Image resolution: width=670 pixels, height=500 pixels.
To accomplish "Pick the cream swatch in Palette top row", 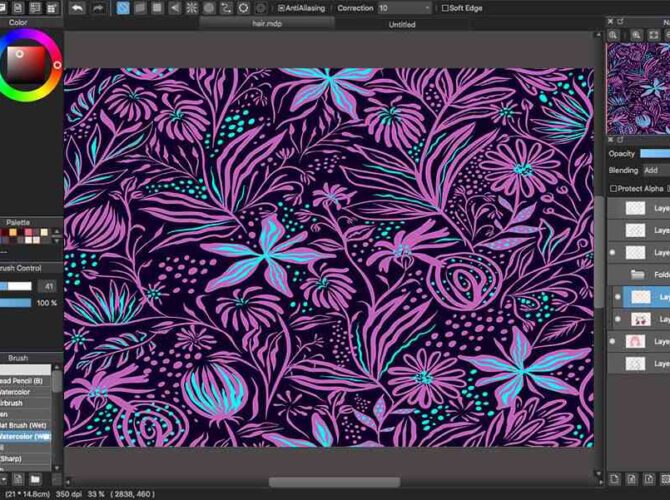I will 44,232.
